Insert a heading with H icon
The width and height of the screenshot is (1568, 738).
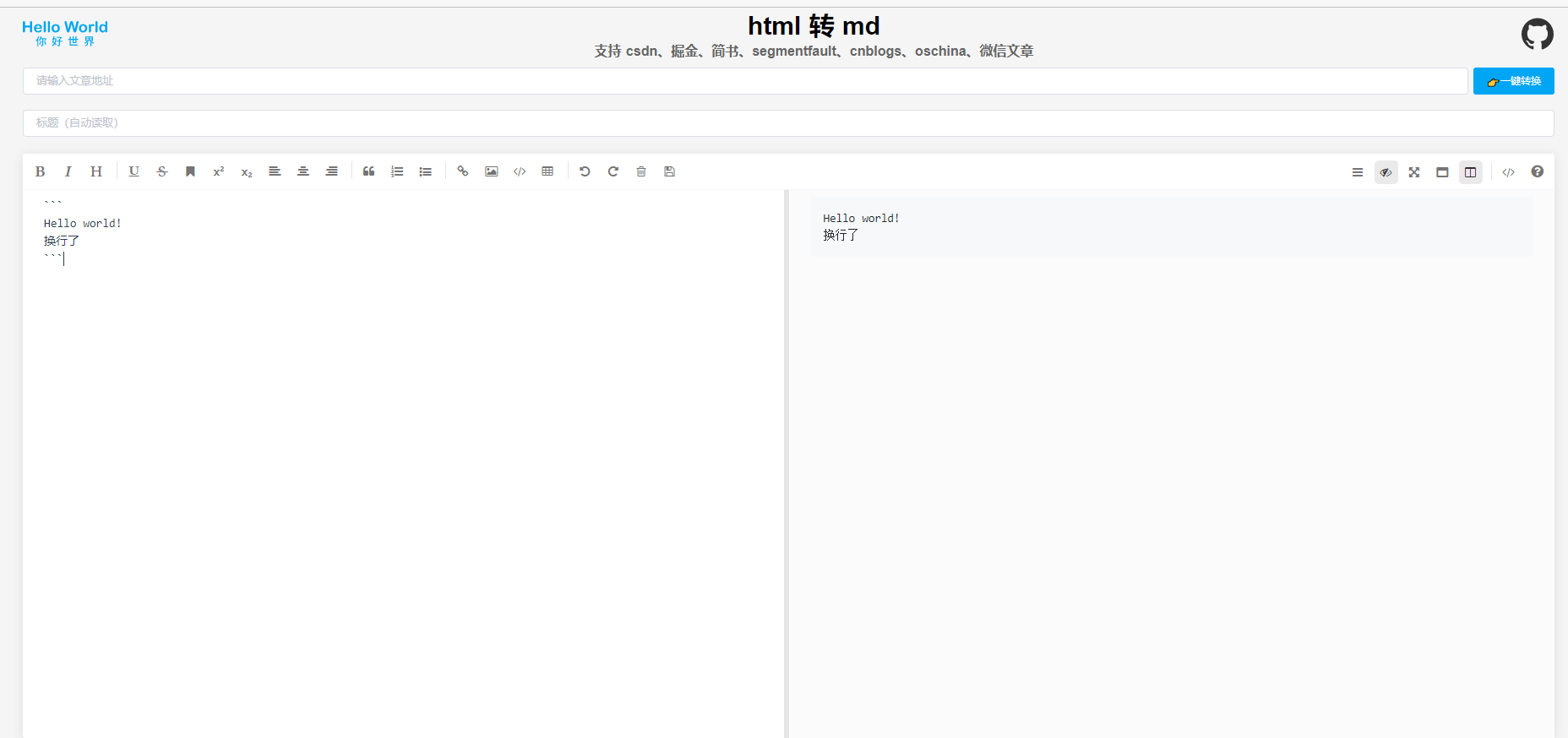pyautogui.click(x=96, y=171)
